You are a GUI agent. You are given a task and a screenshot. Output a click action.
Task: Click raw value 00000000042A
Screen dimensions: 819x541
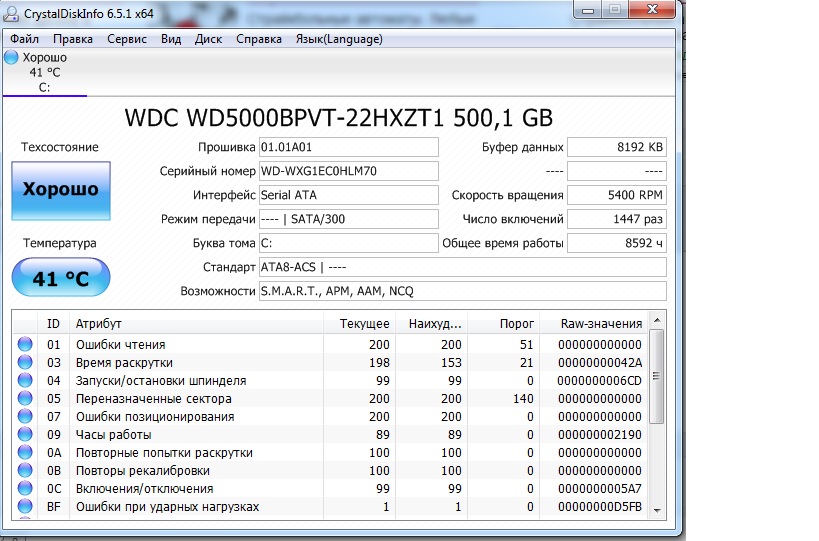coord(600,362)
